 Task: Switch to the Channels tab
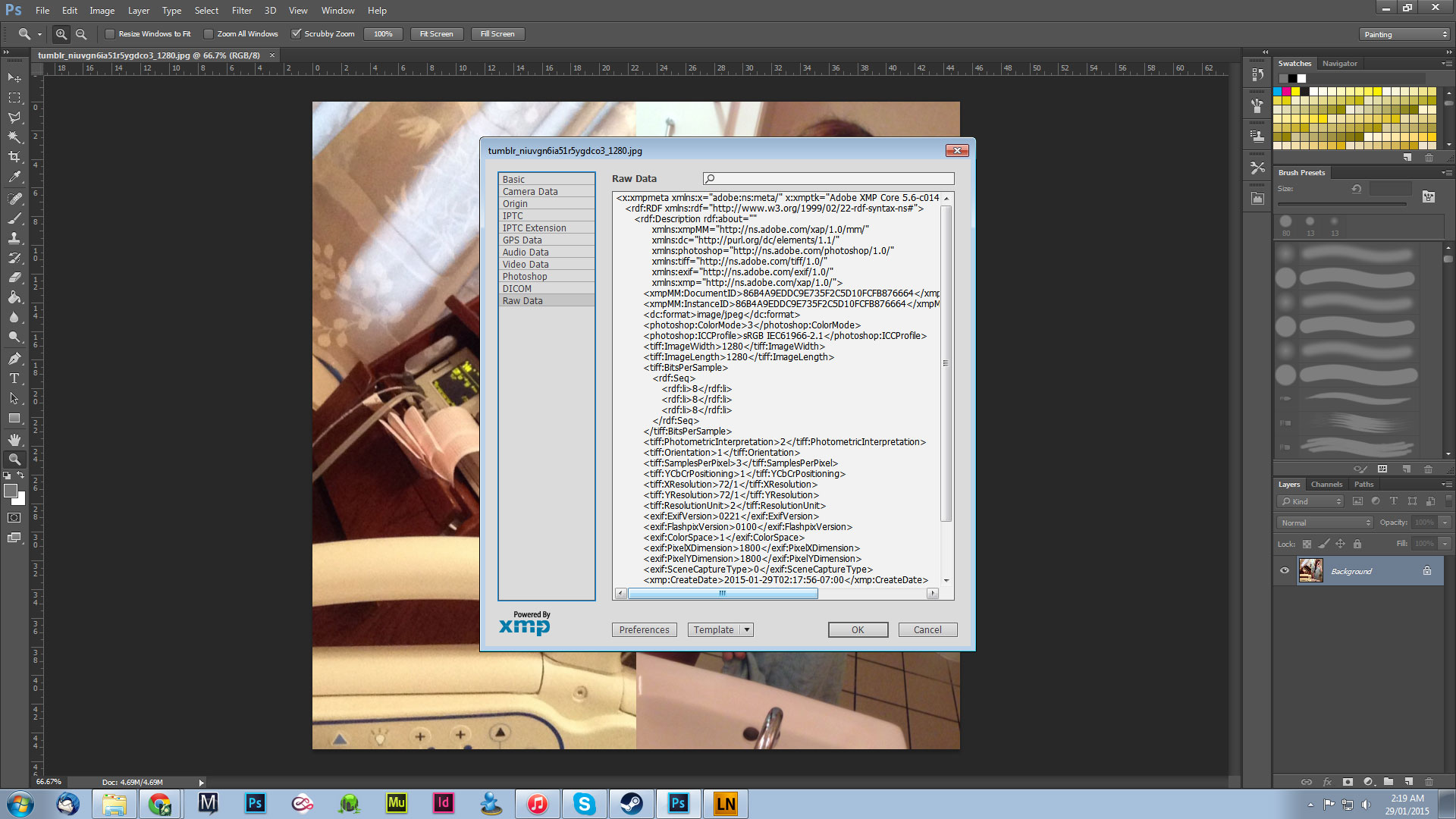pos(1326,485)
